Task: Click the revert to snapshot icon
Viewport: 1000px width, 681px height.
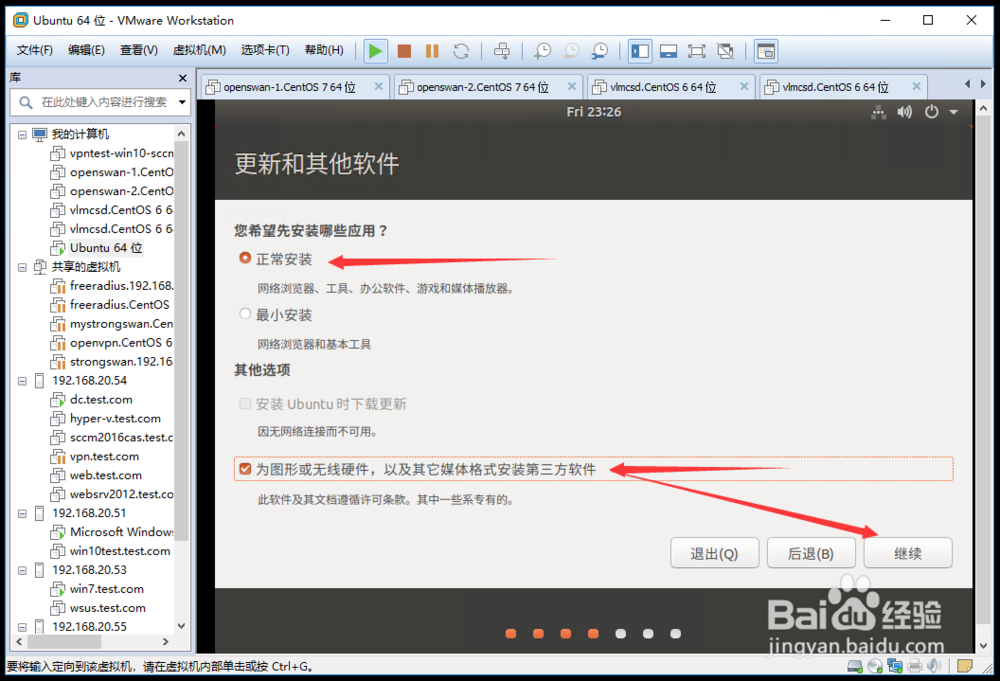Action: [x=571, y=51]
